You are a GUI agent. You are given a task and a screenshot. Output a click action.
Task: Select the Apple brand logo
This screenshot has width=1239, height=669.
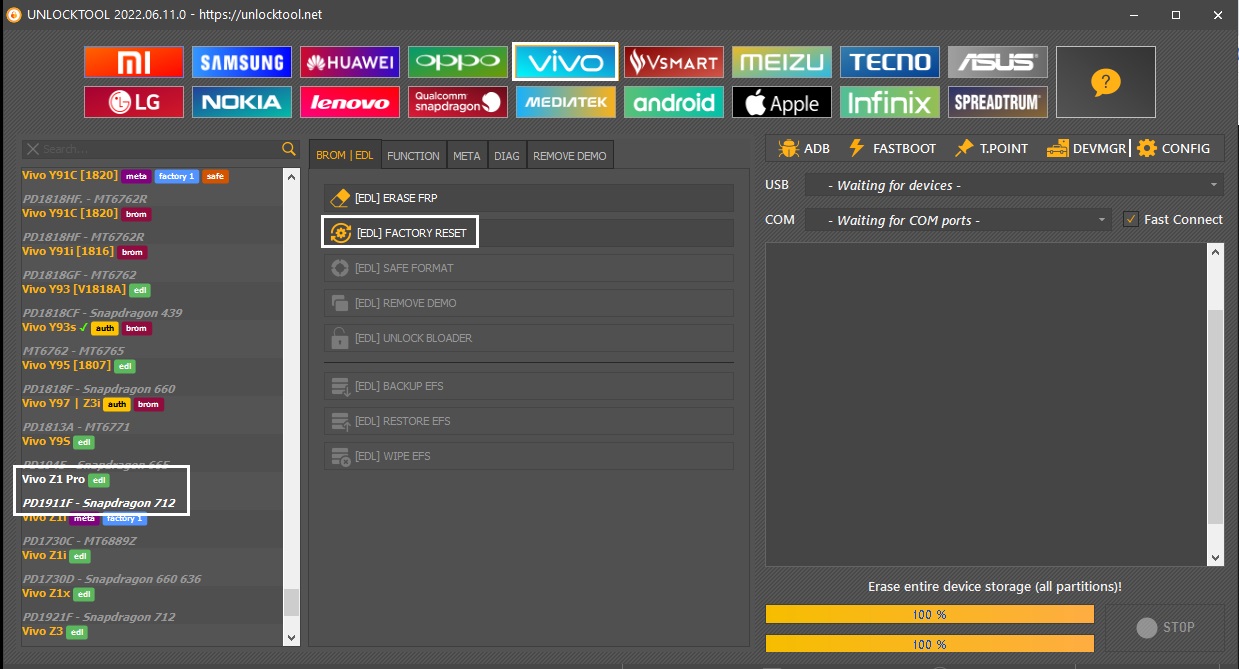point(782,102)
